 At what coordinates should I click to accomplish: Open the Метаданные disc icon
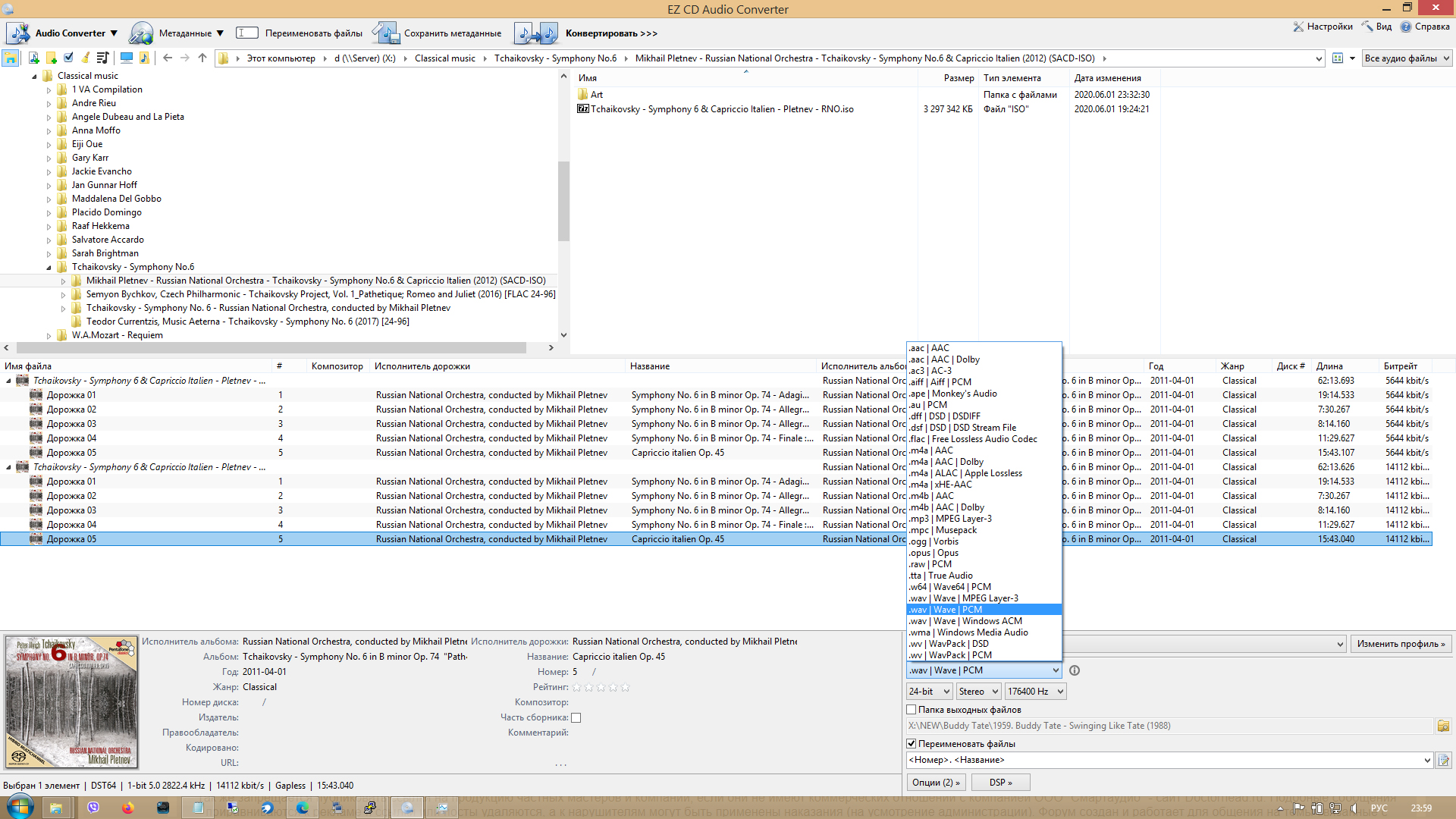(141, 33)
